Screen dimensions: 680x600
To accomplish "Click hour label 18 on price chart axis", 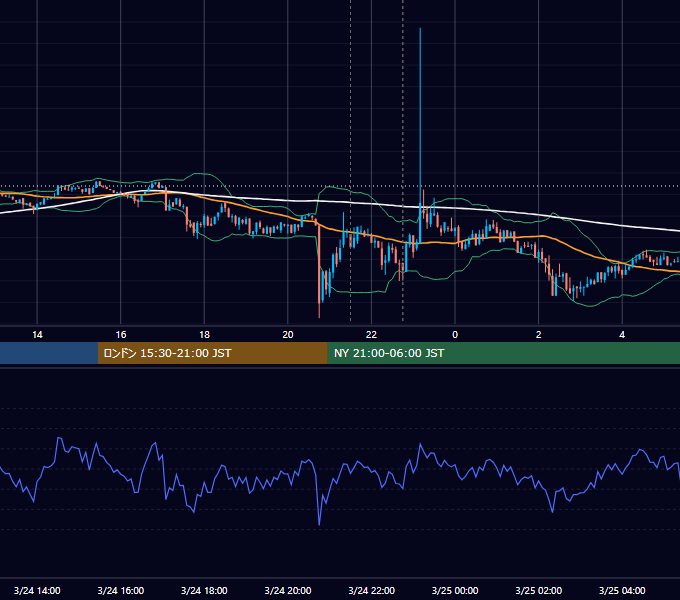I will click(x=204, y=335).
